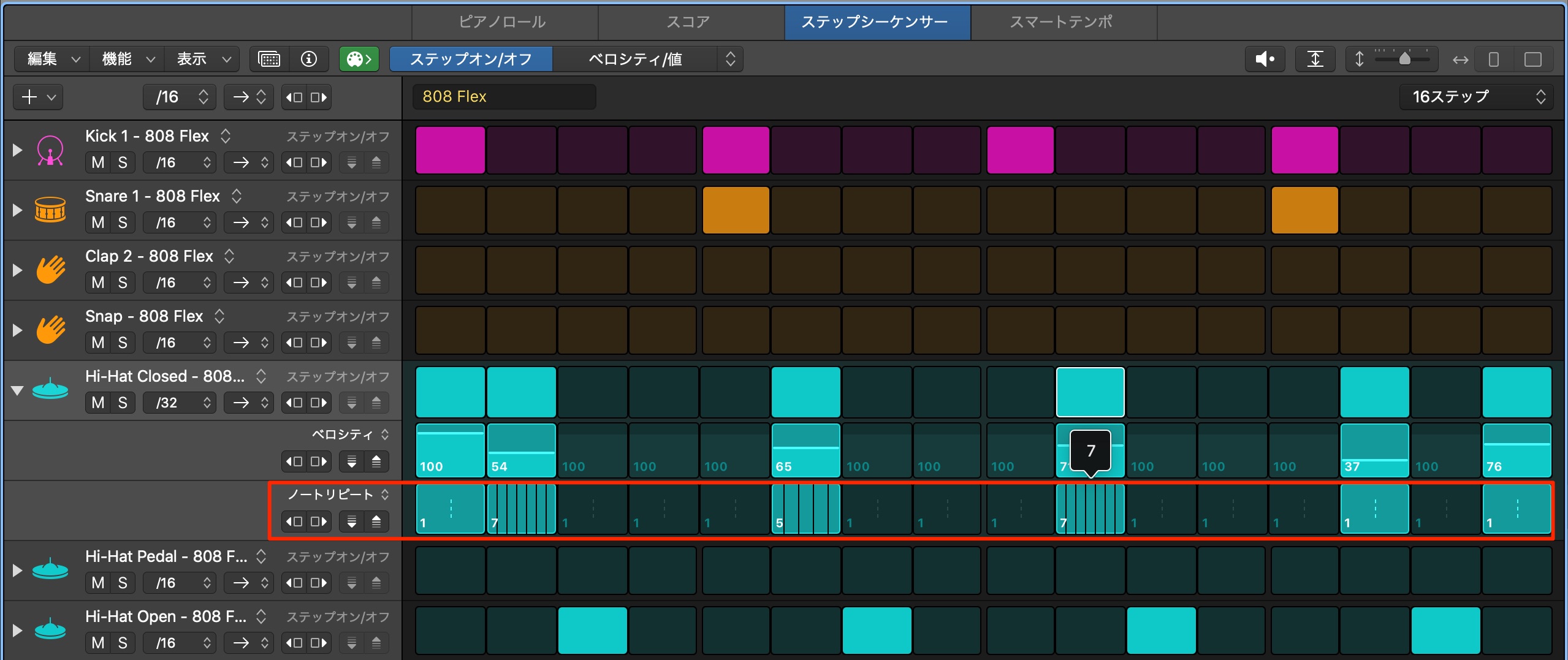
Task: Open the MIDI keyboard input icon
Action: (270, 59)
